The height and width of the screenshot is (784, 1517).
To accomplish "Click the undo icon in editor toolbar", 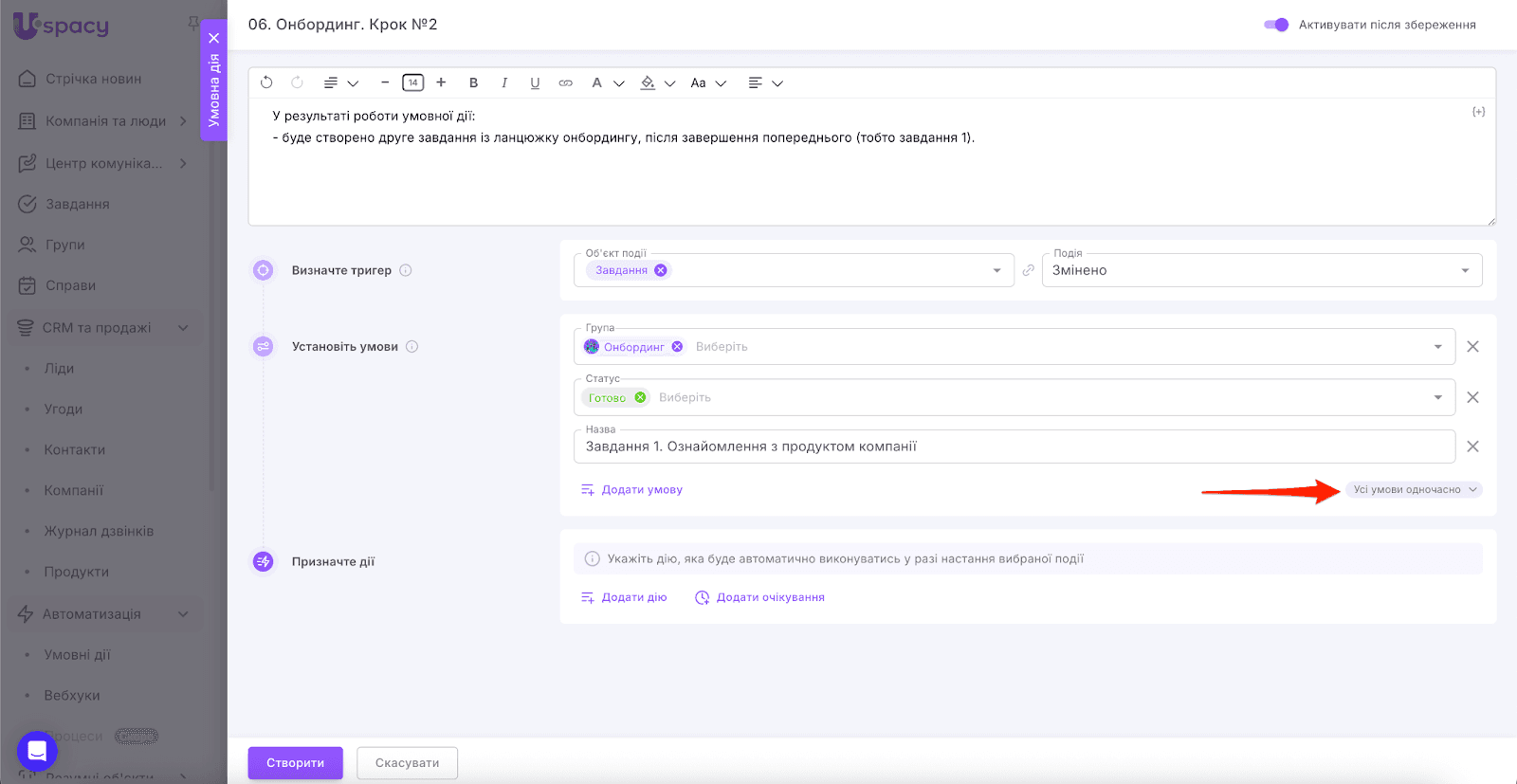I will 266,82.
